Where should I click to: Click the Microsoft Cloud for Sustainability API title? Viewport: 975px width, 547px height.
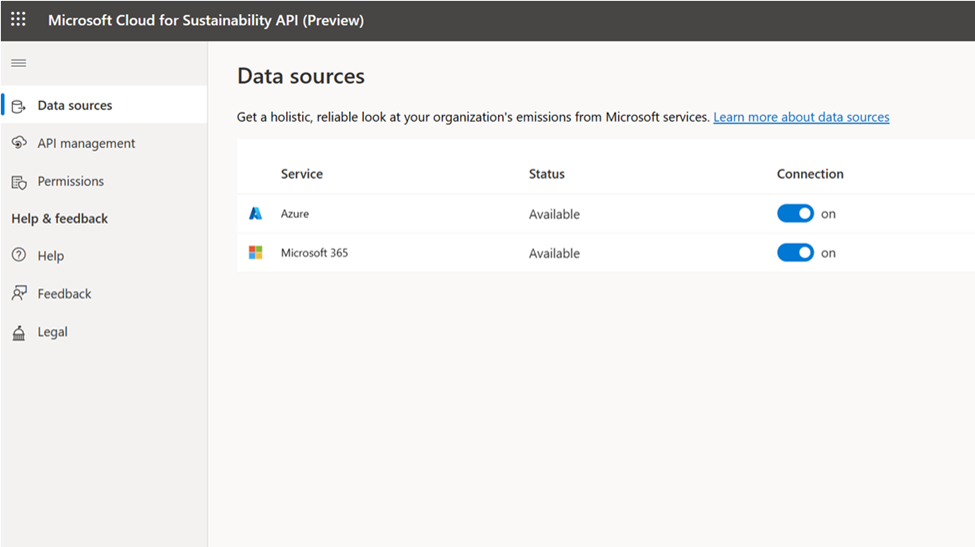(206, 20)
